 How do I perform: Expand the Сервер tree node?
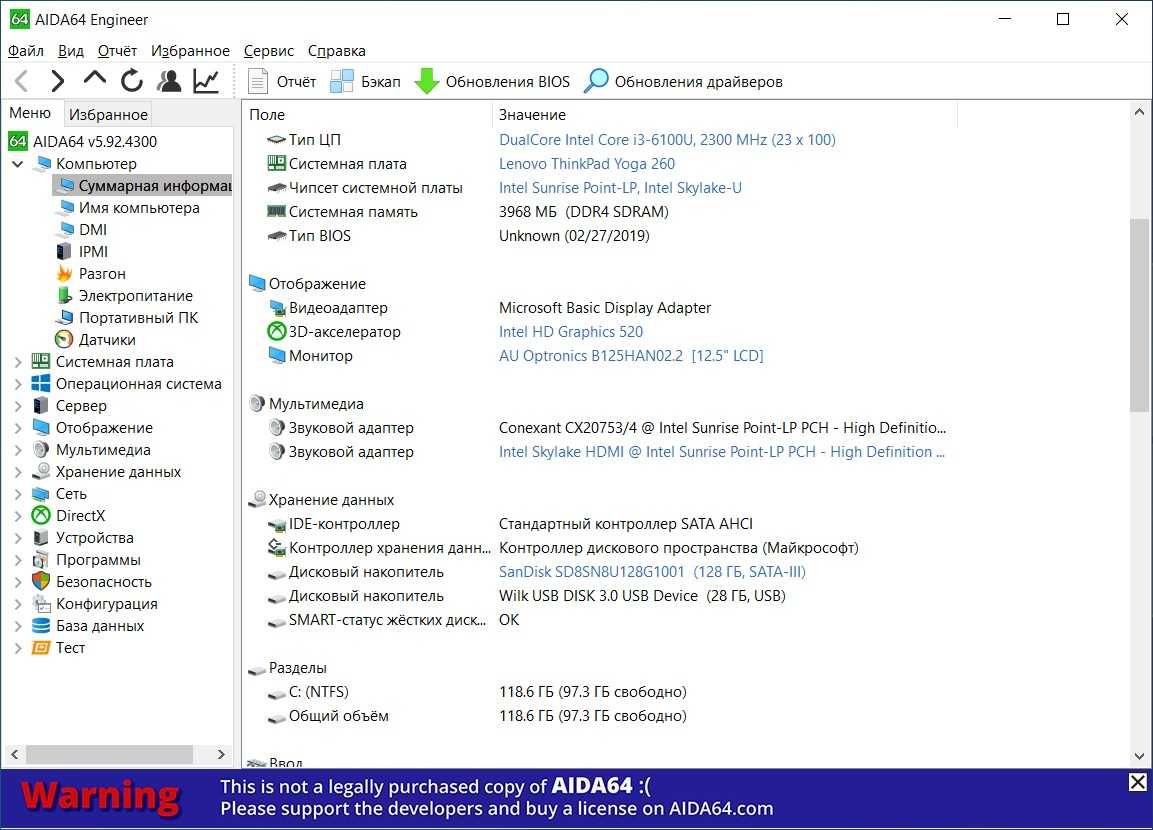pos(18,406)
